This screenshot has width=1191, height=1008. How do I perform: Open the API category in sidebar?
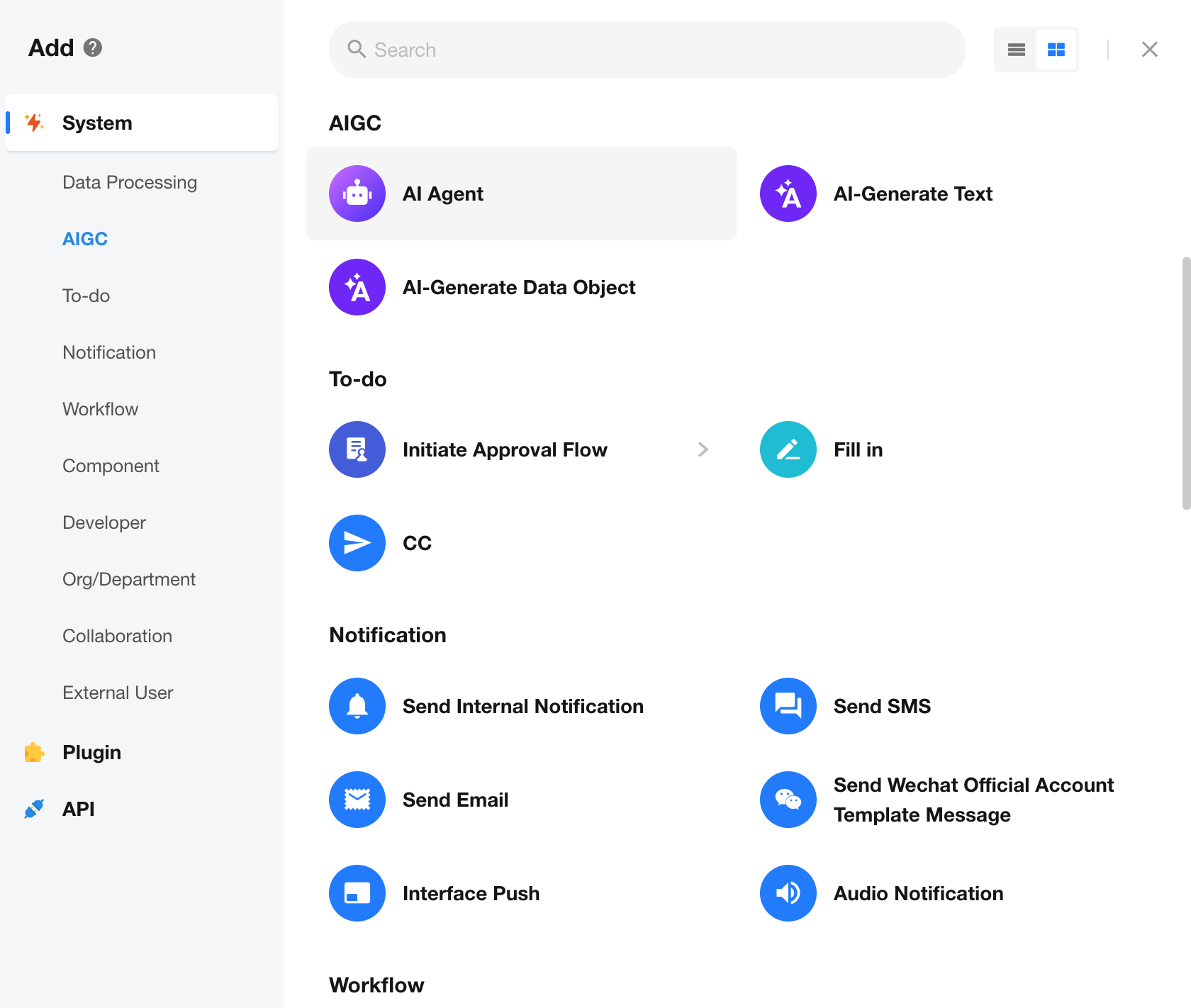78,809
